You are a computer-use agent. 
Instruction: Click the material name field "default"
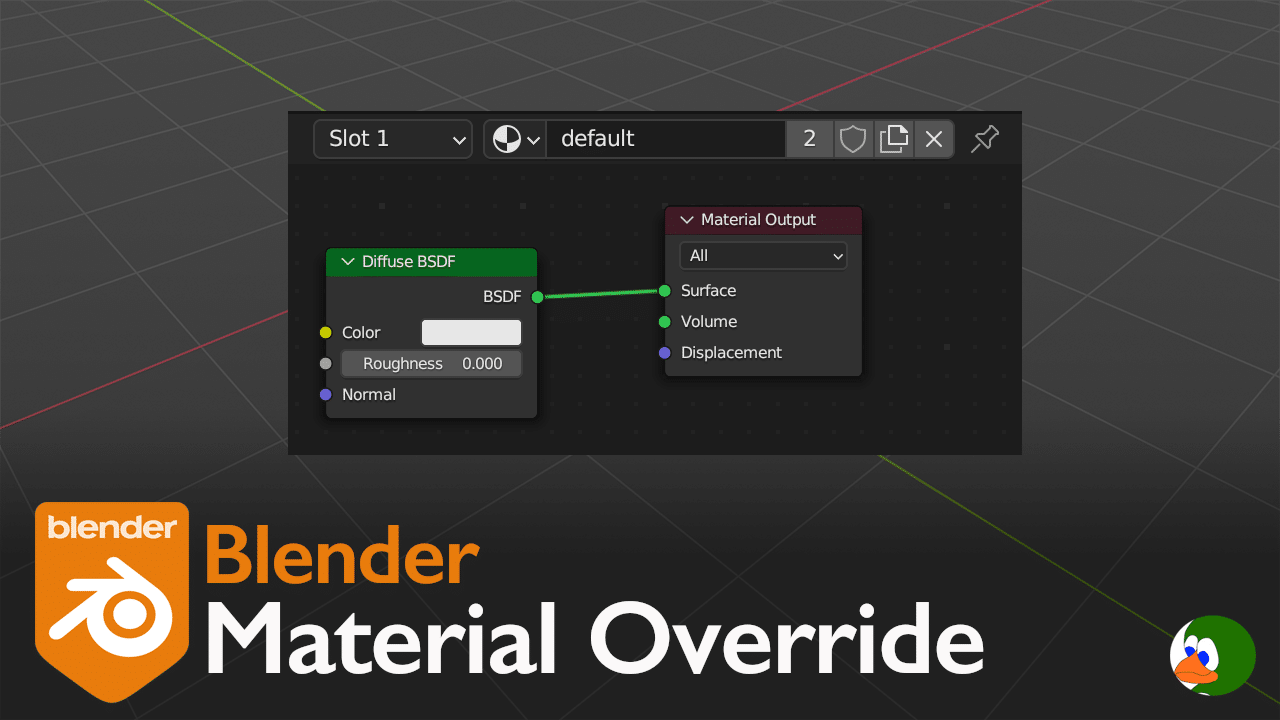click(665, 139)
